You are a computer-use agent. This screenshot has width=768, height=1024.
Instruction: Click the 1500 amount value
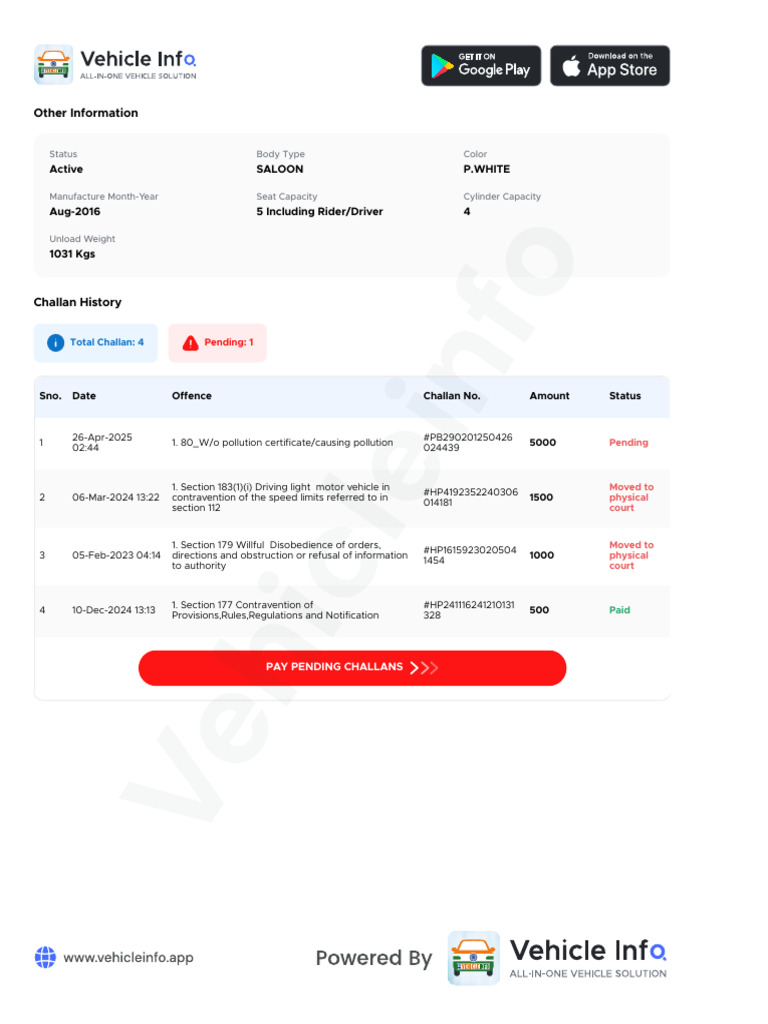pyautogui.click(x=541, y=497)
